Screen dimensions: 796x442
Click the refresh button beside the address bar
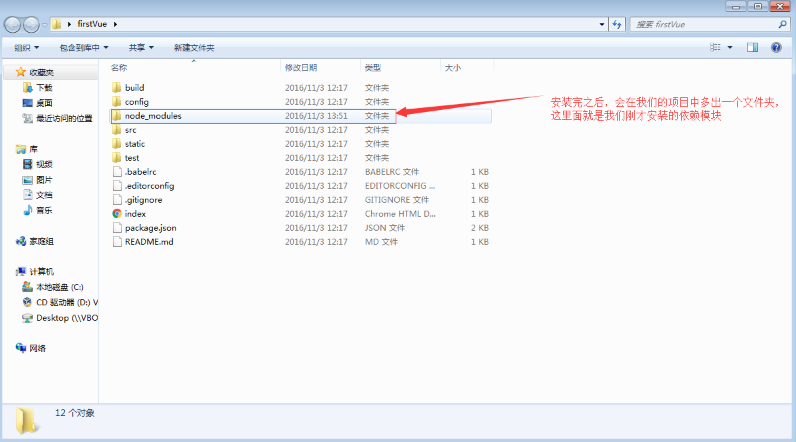click(x=617, y=22)
